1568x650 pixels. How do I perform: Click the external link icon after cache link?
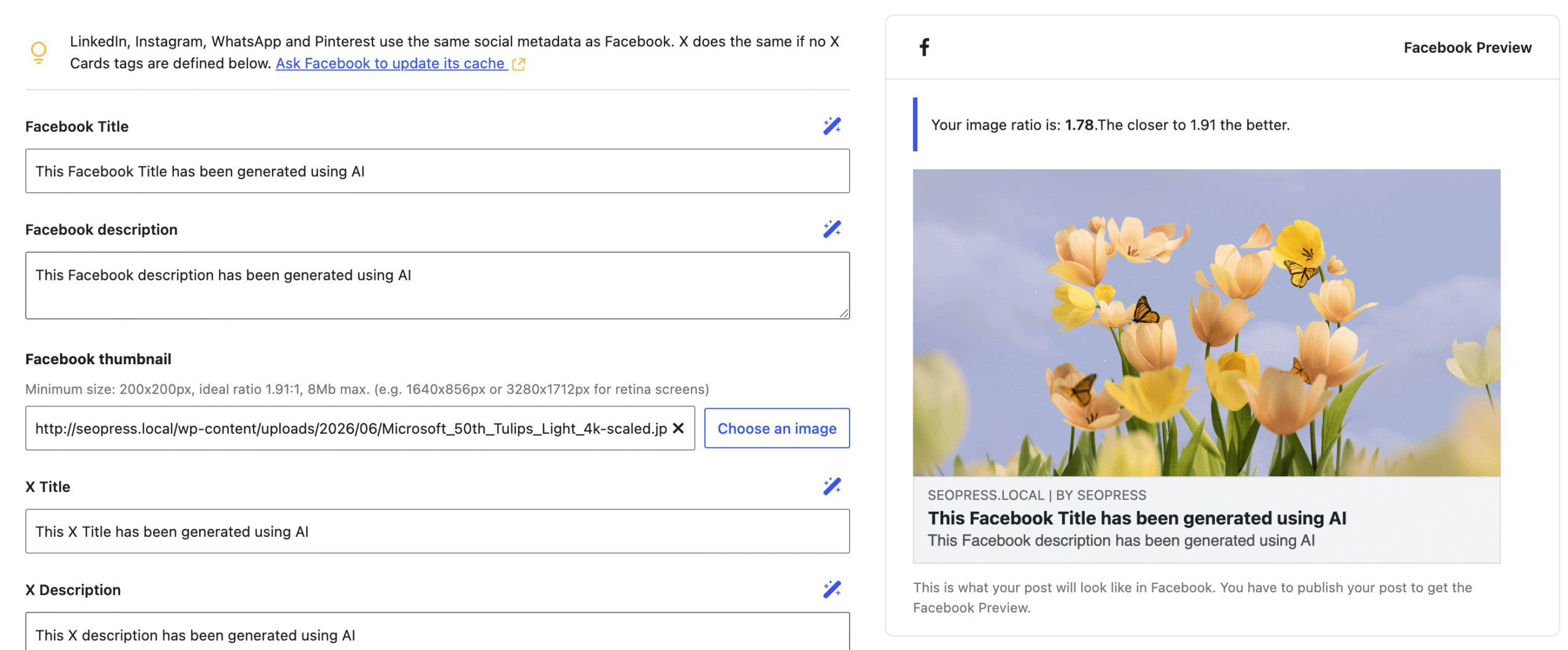[519, 64]
